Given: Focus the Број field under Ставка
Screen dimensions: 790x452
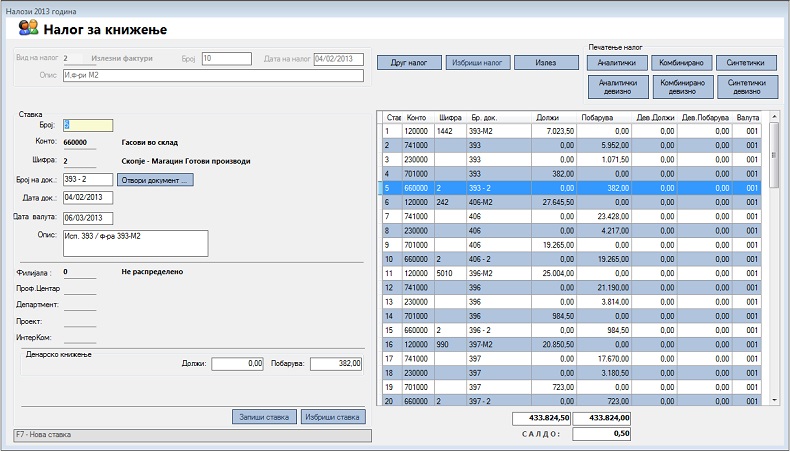Looking at the screenshot, I should (88, 125).
